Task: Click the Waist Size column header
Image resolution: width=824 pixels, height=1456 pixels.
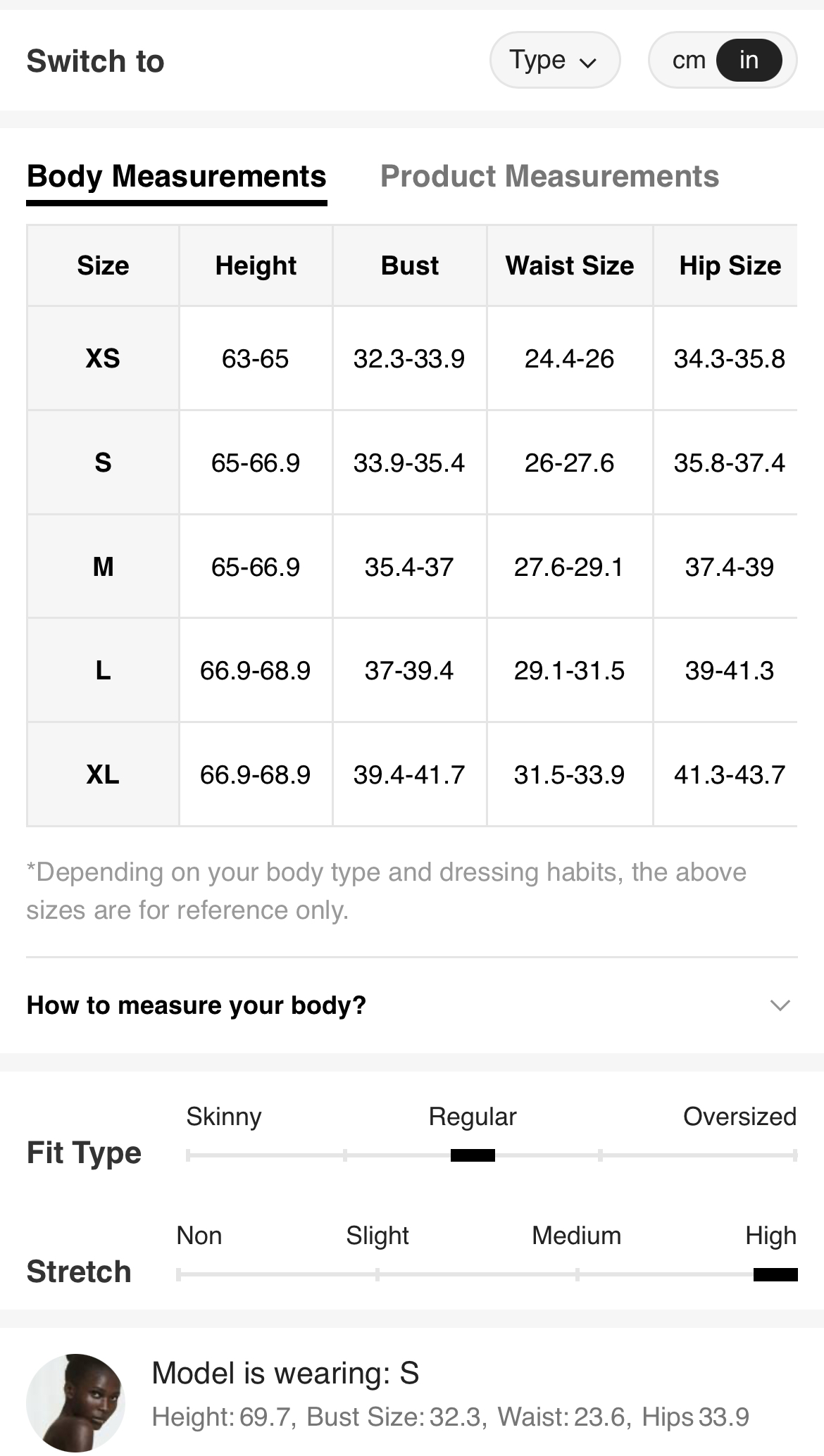Action: click(570, 265)
